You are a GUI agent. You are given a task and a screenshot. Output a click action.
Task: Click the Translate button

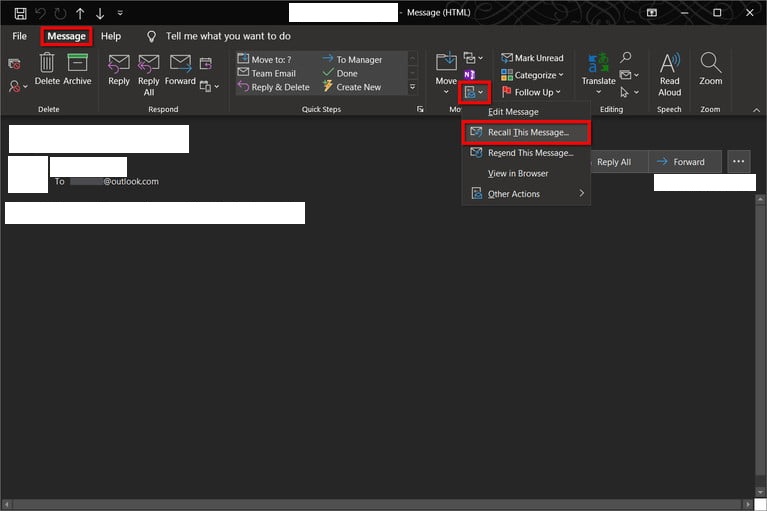(x=598, y=74)
